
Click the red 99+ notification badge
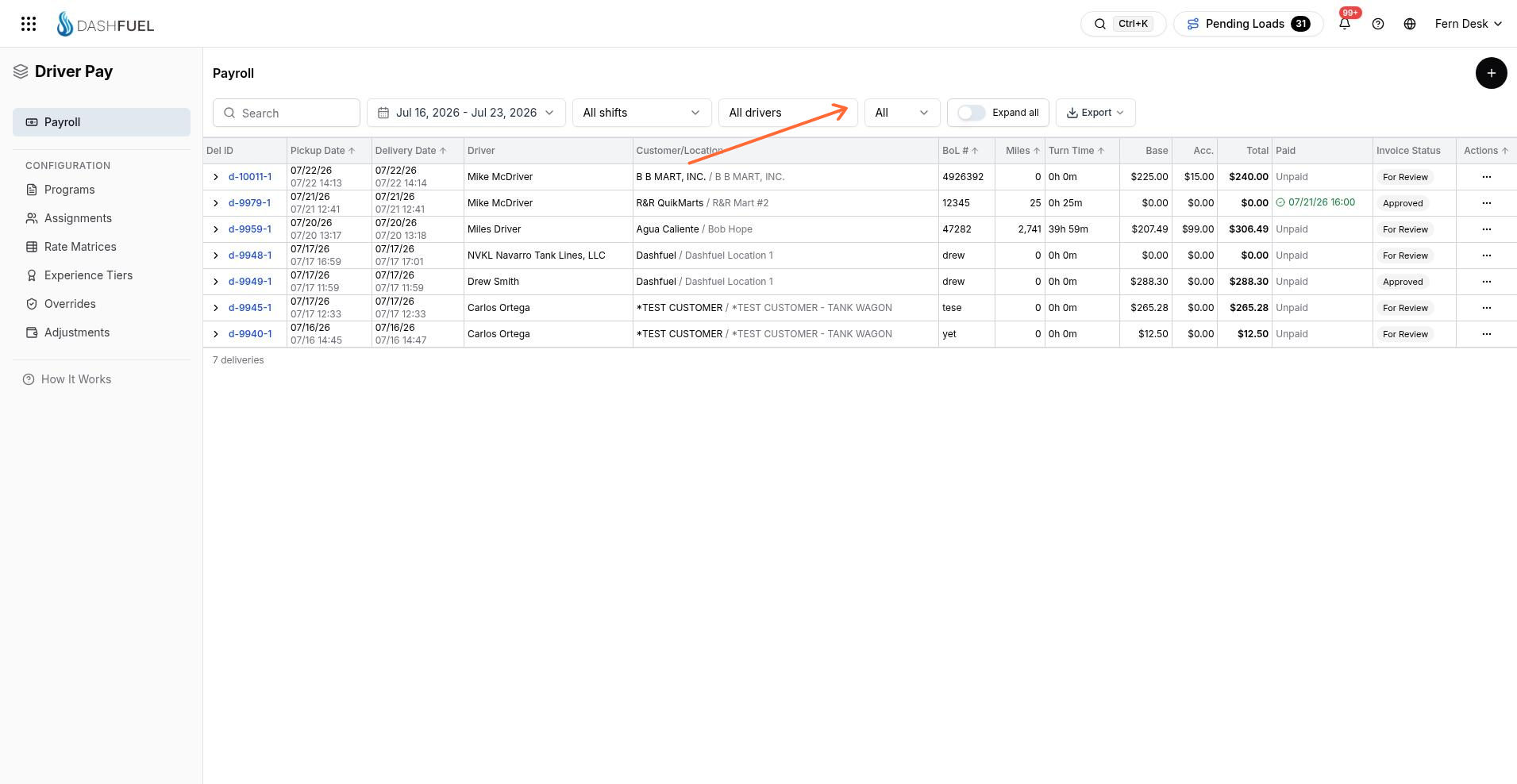(1350, 13)
